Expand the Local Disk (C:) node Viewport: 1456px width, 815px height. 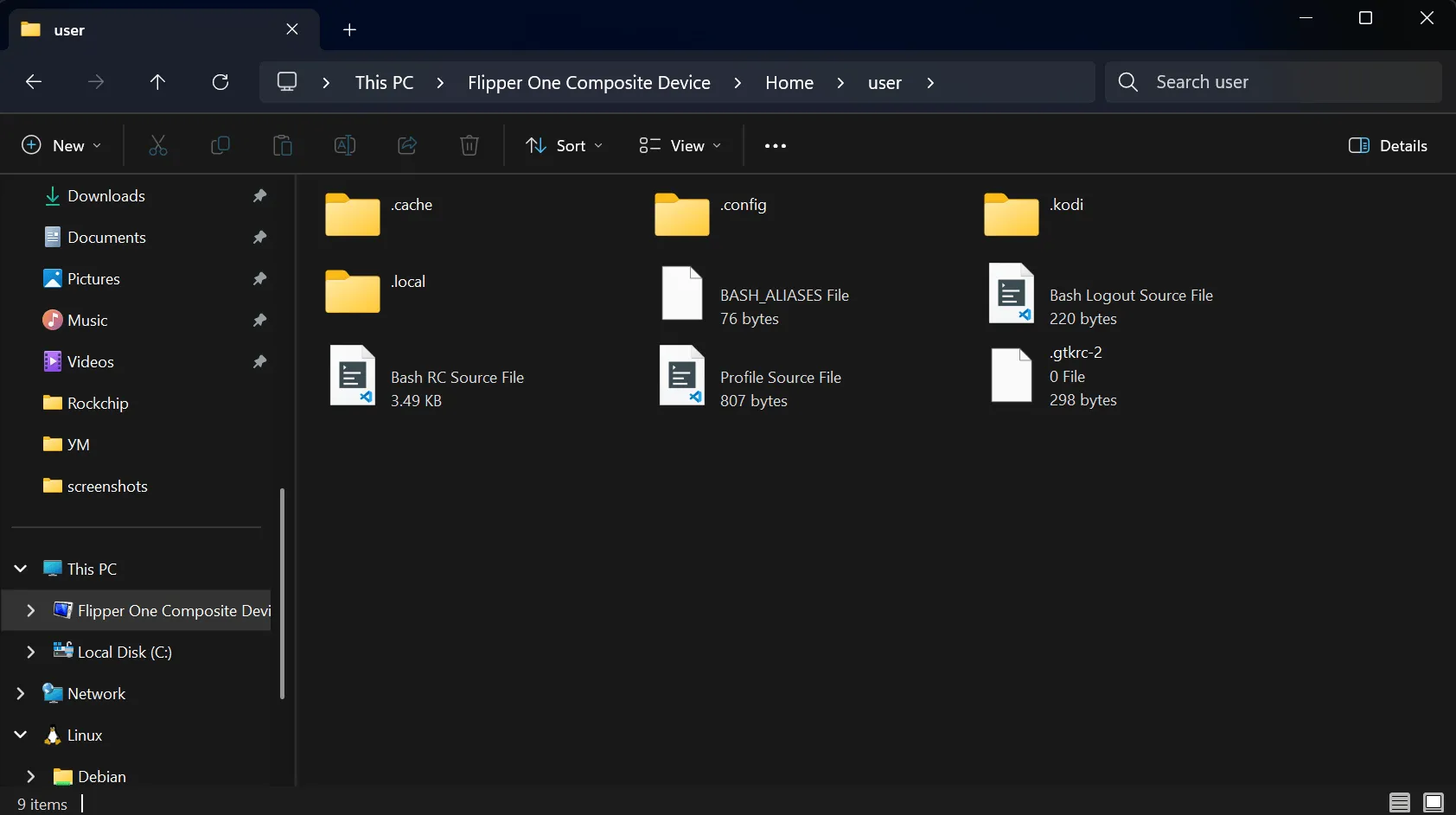[31, 652]
